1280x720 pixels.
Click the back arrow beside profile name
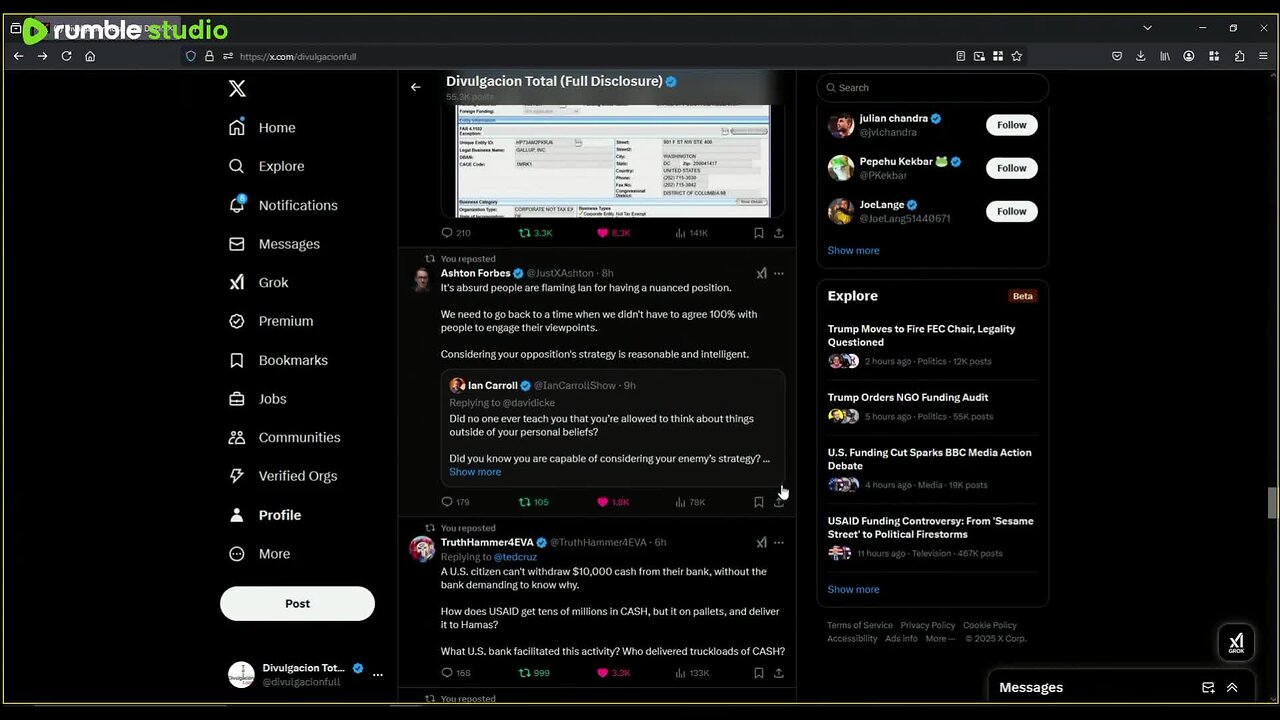click(x=416, y=87)
